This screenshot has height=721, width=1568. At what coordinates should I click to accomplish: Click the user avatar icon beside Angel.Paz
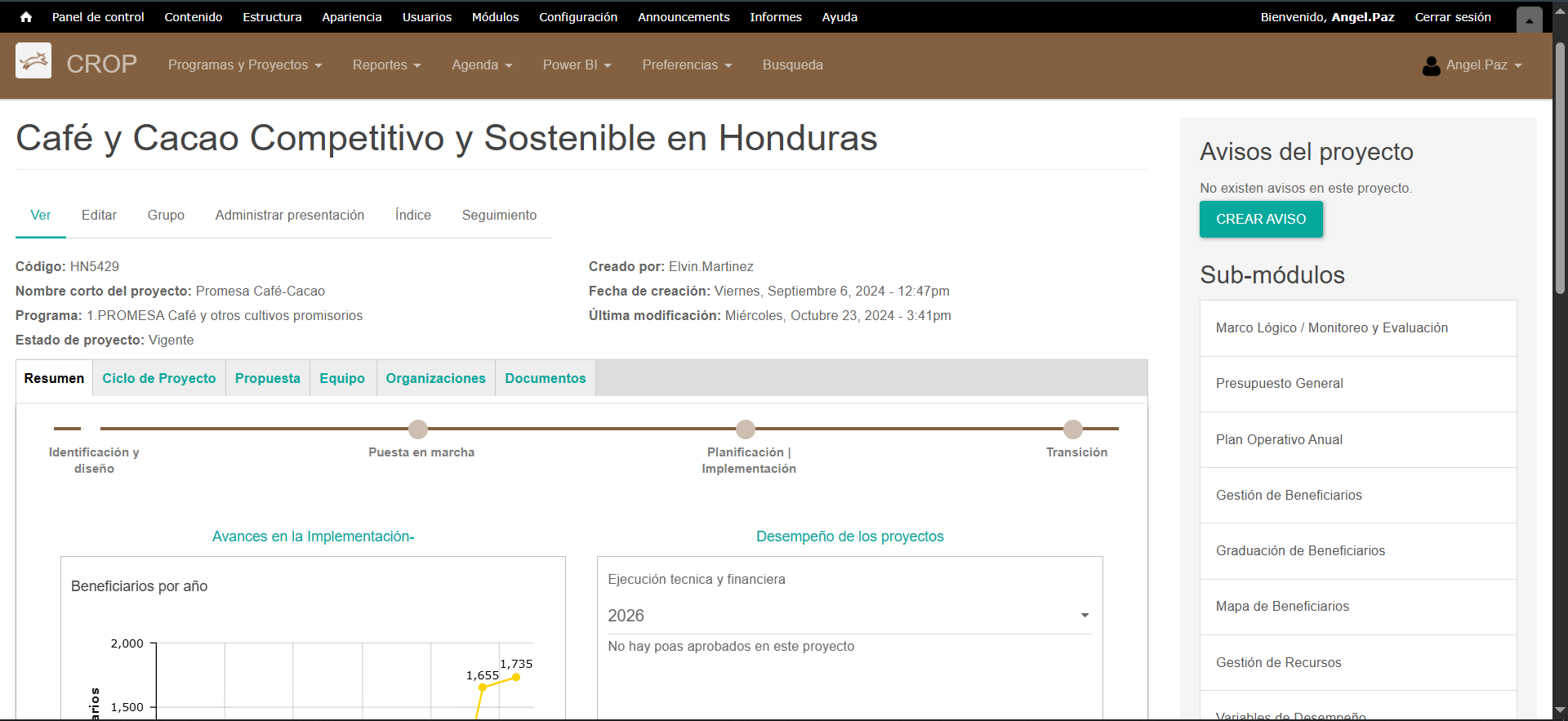1431,65
